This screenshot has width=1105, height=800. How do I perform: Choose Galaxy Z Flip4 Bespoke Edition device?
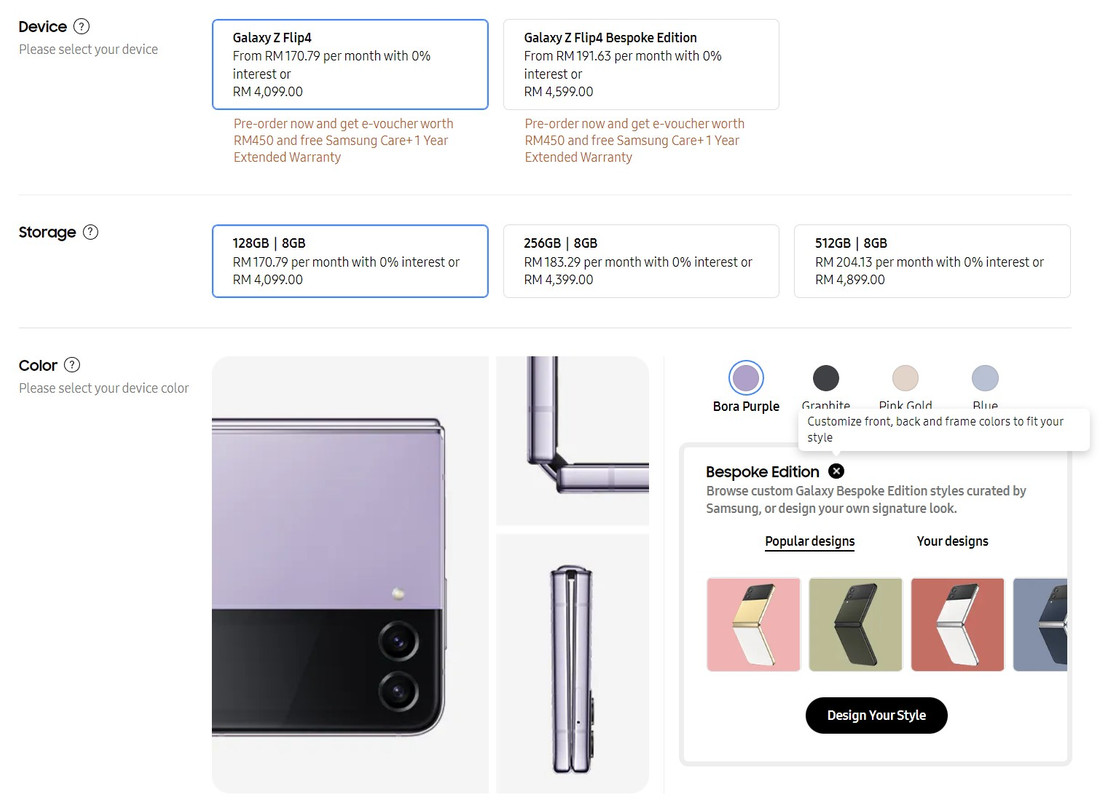click(641, 64)
